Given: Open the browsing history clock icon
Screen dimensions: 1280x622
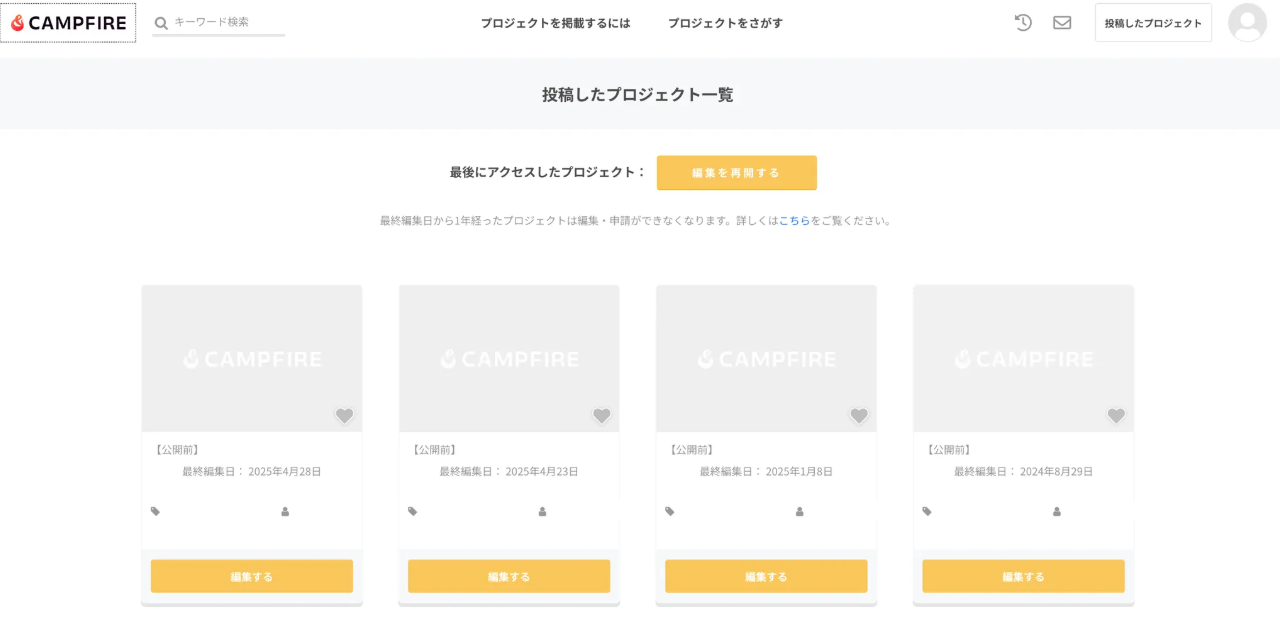Looking at the screenshot, I should 1023,22.
